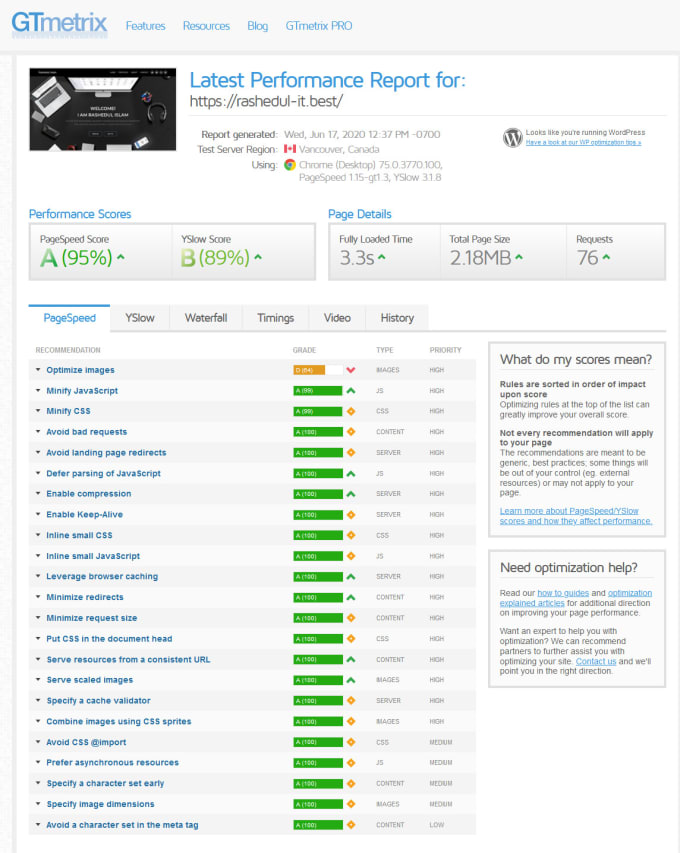Click the orange diamond icon beside Avoid bad requests
This screenshot has width=680, height=853.
[x=351, y=432]
